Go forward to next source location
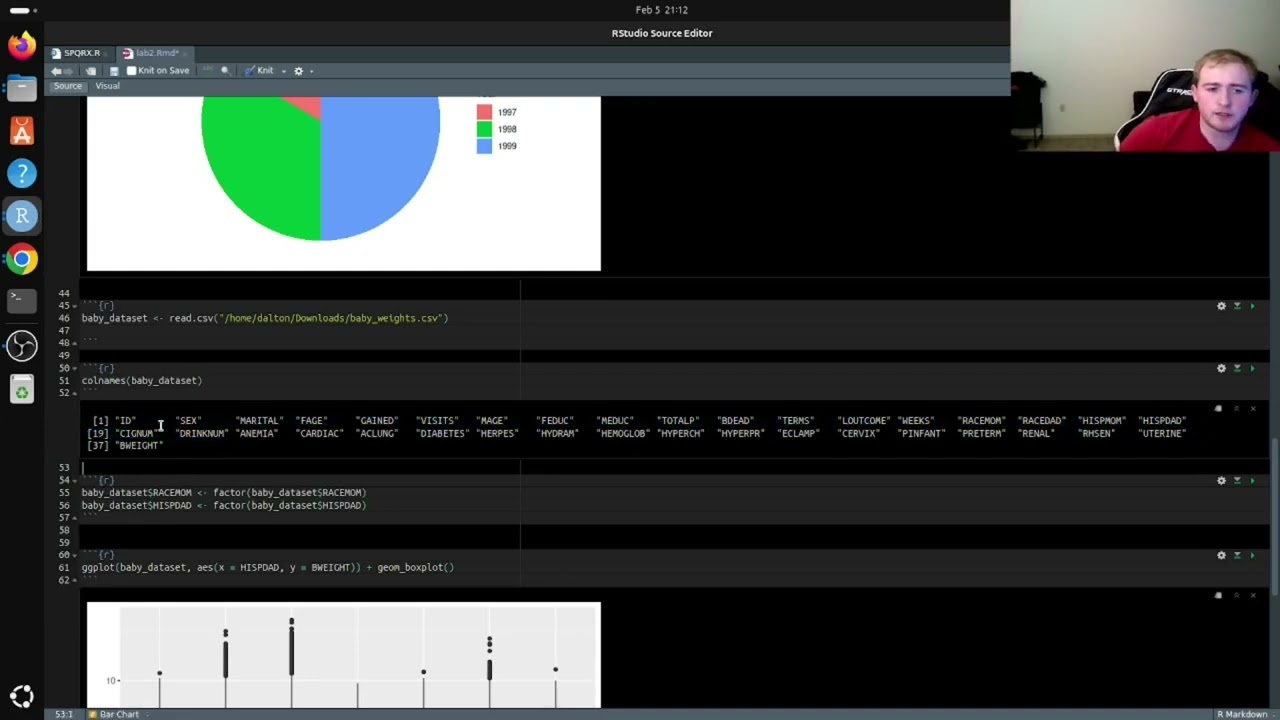 [68, 71]
